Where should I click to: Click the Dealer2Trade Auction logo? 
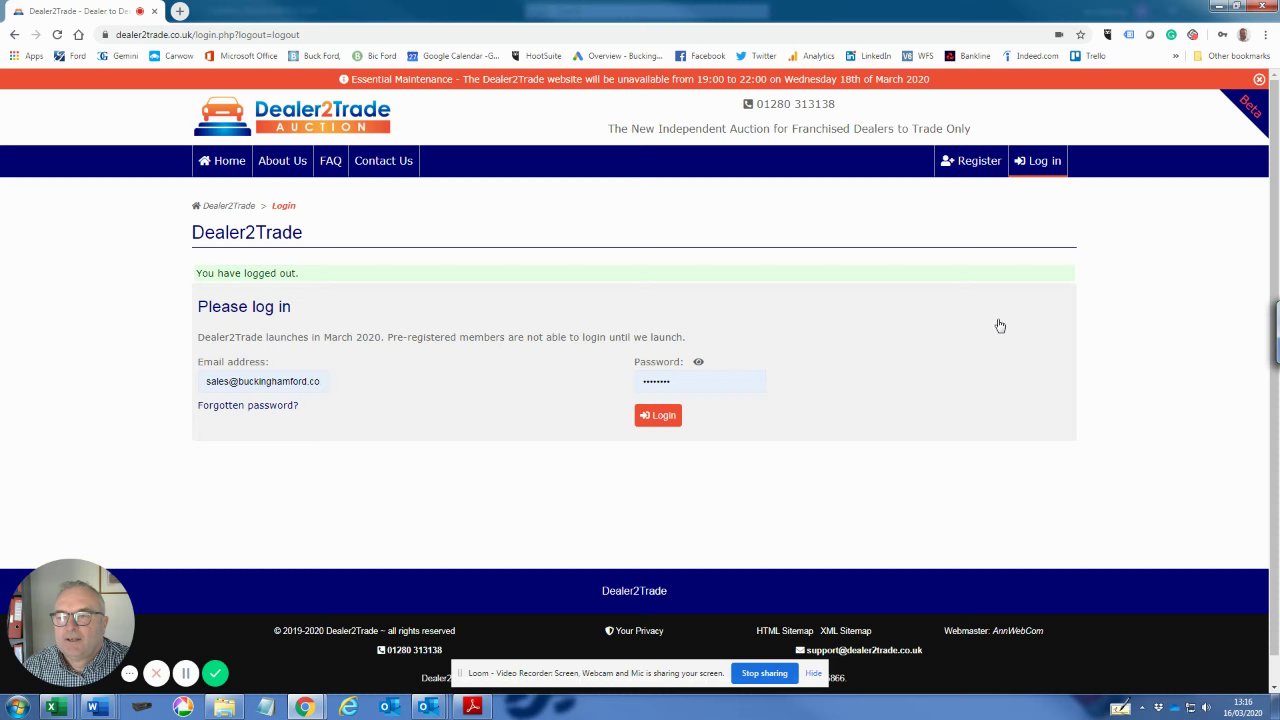[292, 116]
